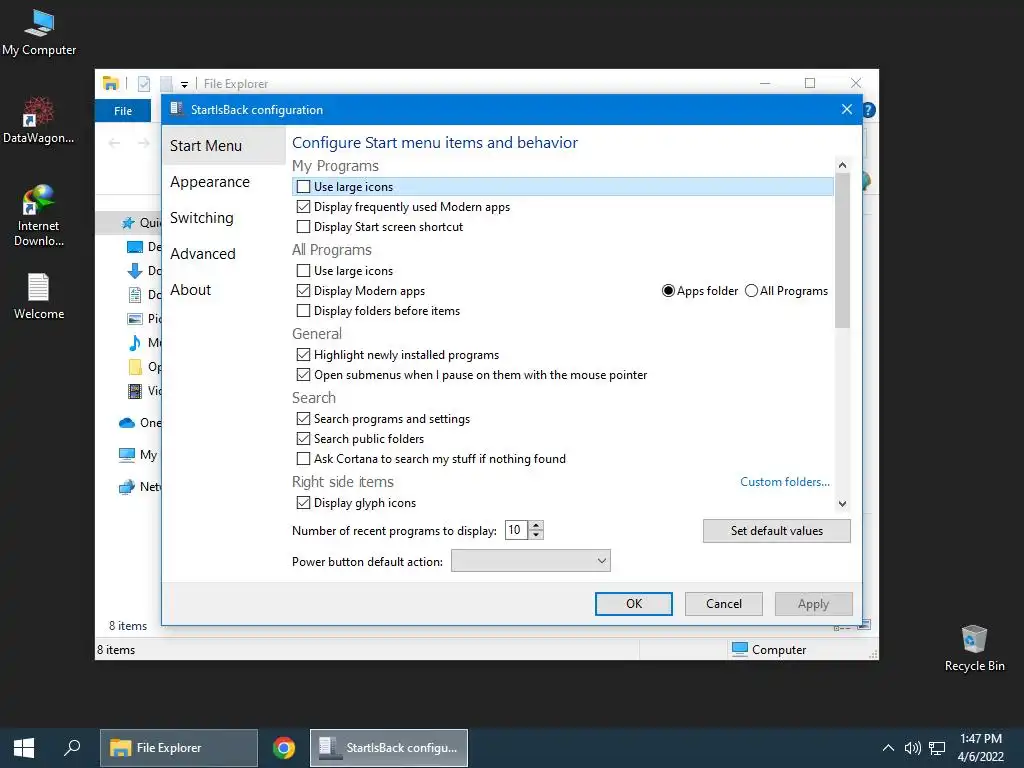The width and height of the screenshot is (1024, 768).
Task: Uncheck Display Modern apps
Action: [x=303, y=291]
